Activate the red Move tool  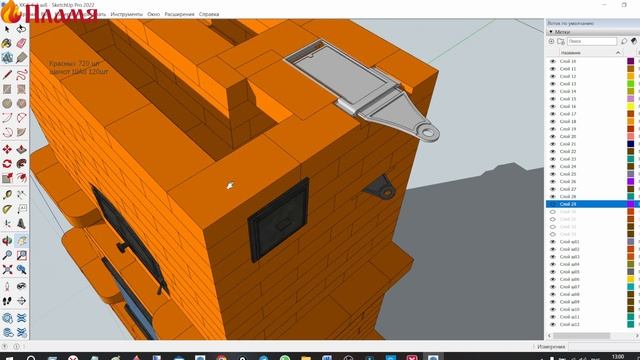pos(7,149)
